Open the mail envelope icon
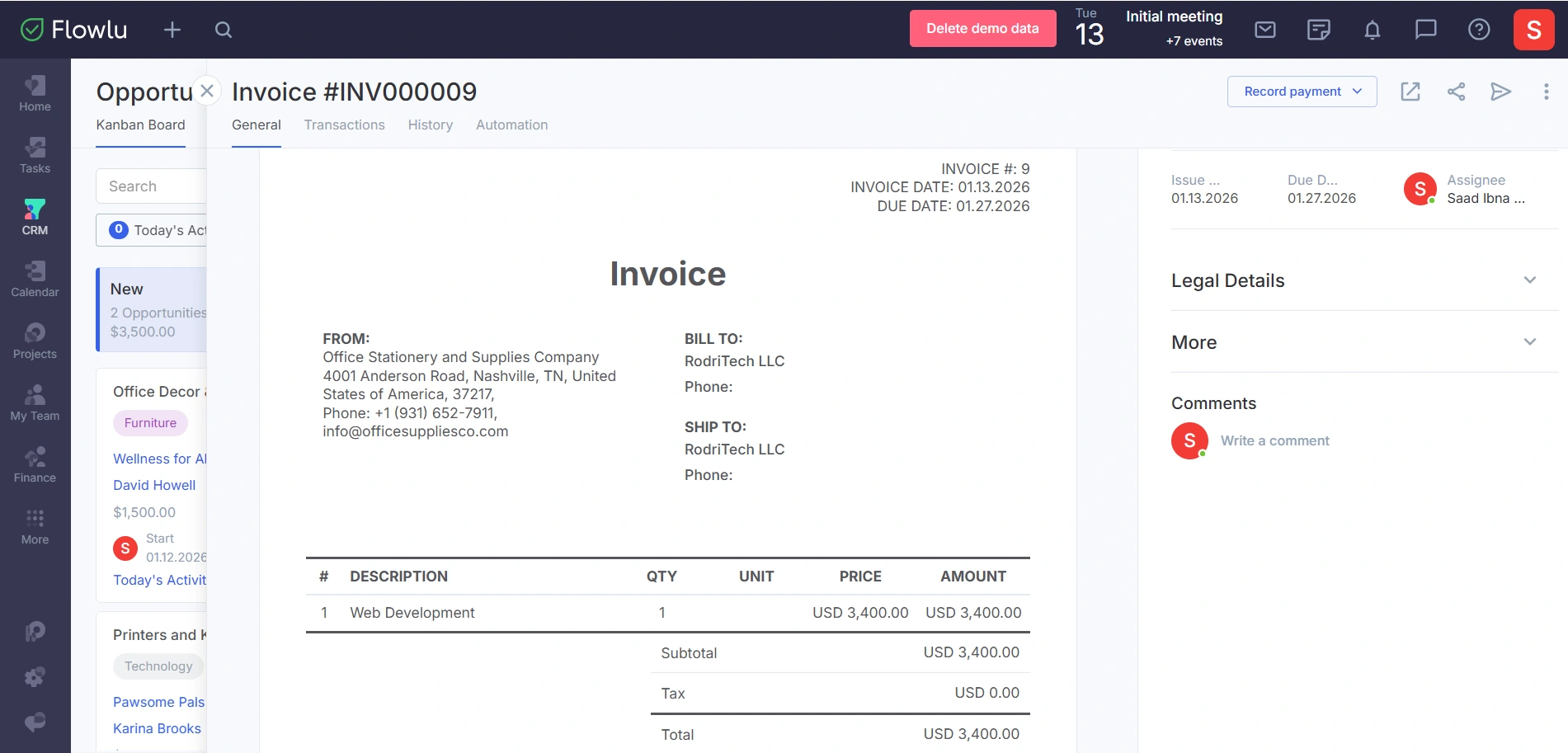 pyautogui.click(x=1264, y=31)
